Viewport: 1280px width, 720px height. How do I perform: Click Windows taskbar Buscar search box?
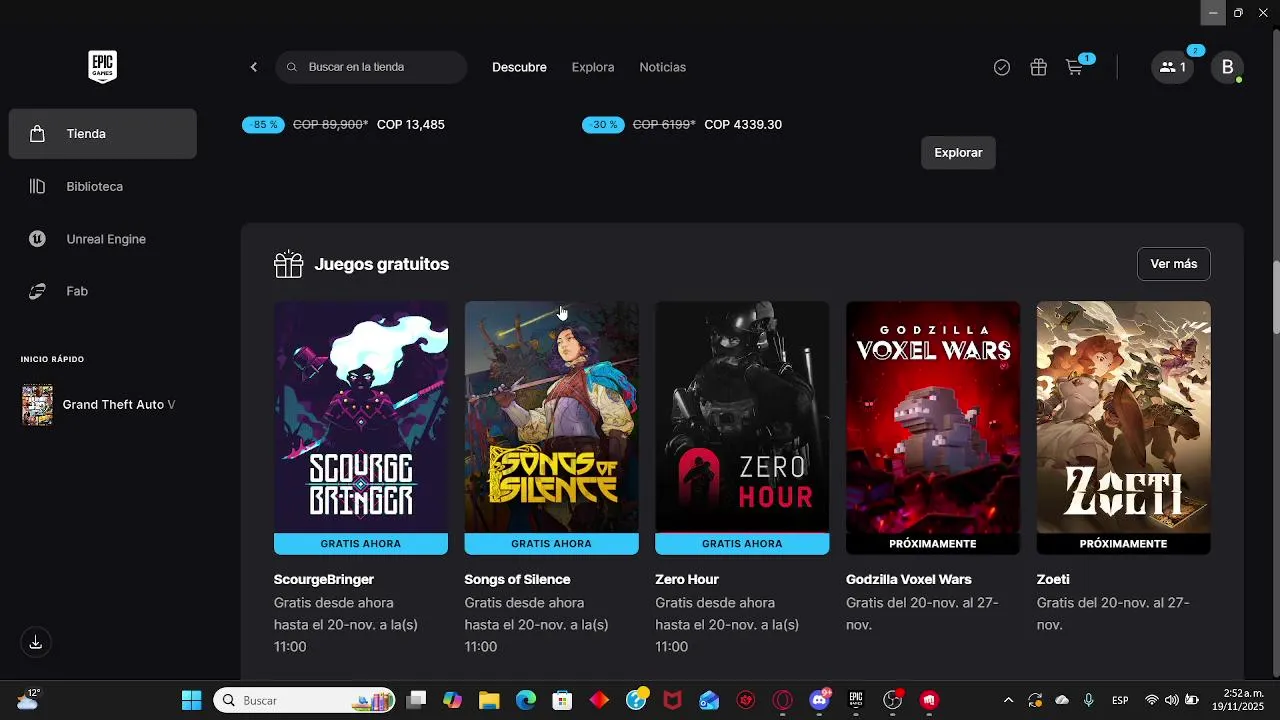[x=304, y=700]
